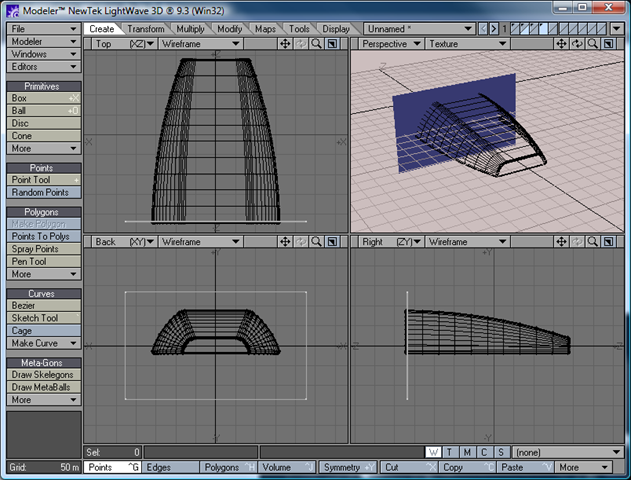Open the Modify tab
Image resolution: width=631 pixels, height=480 pixels.
coord(229,29)
